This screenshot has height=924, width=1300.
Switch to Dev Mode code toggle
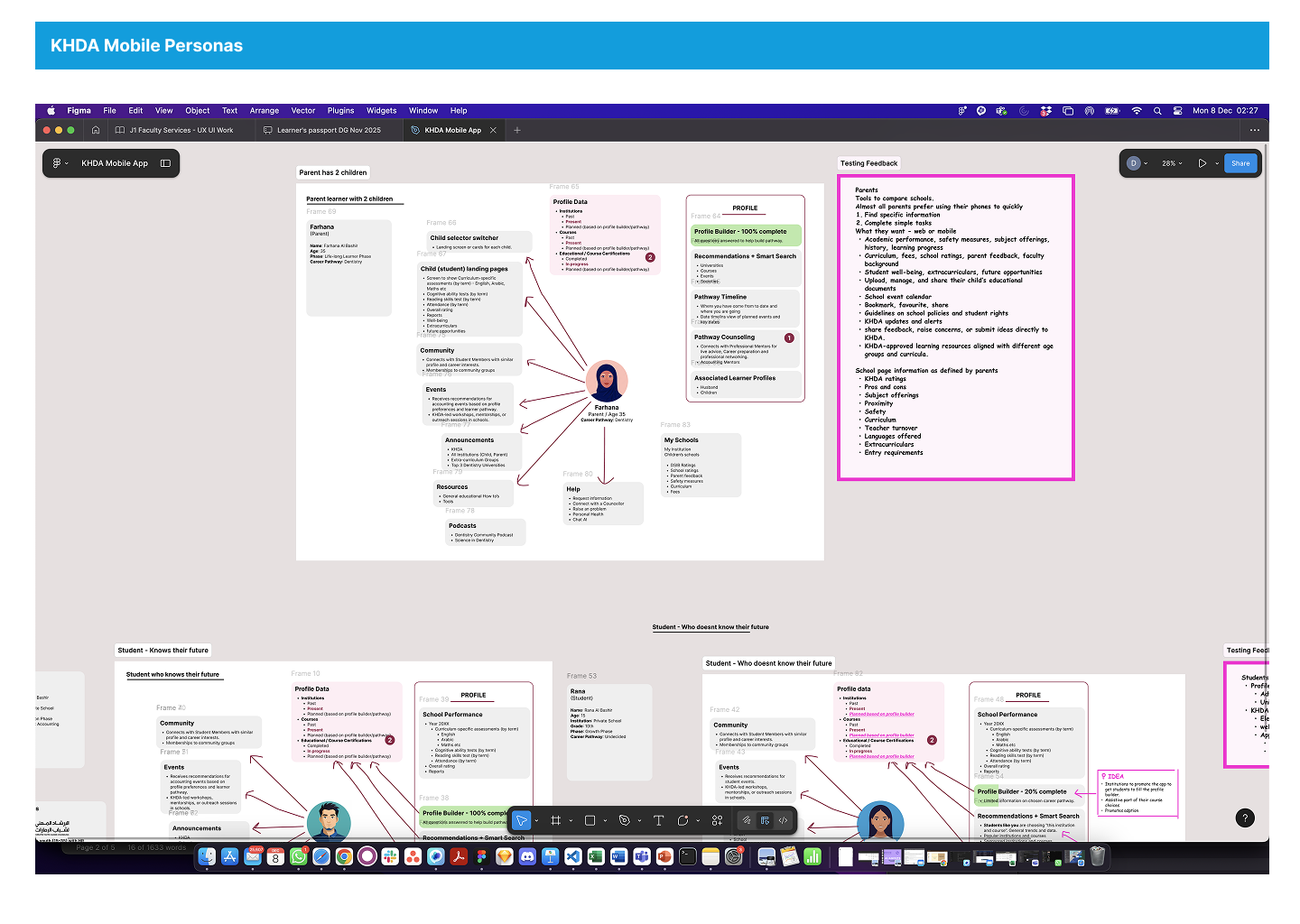tap(783, 820)
